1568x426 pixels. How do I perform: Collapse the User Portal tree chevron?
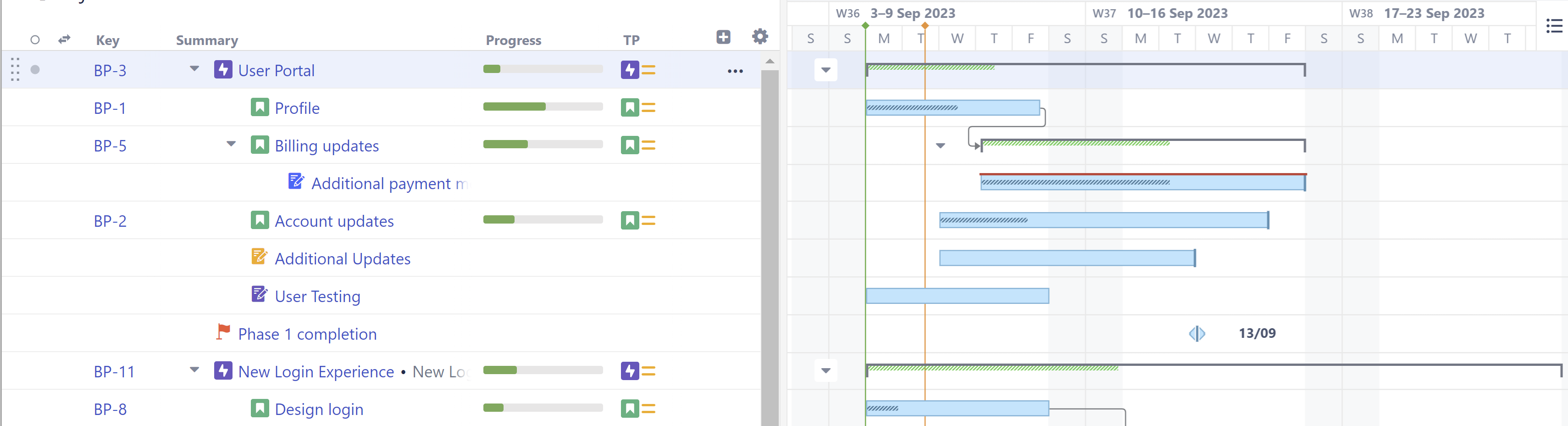coord(194,69)
